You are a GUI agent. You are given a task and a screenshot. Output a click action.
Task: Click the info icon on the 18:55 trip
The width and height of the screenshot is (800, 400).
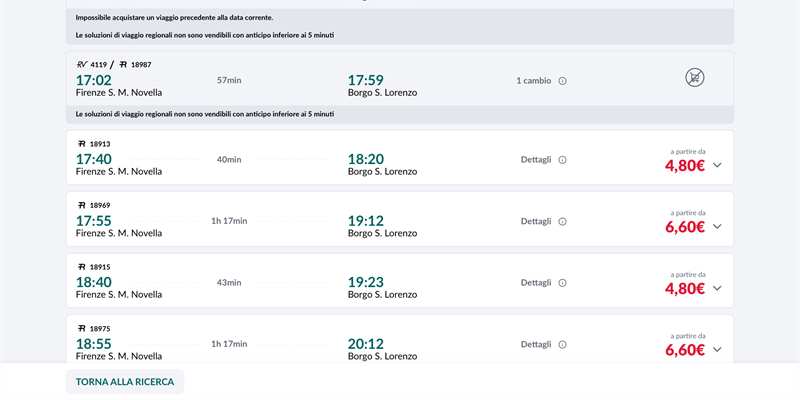(x=562, y=345)
